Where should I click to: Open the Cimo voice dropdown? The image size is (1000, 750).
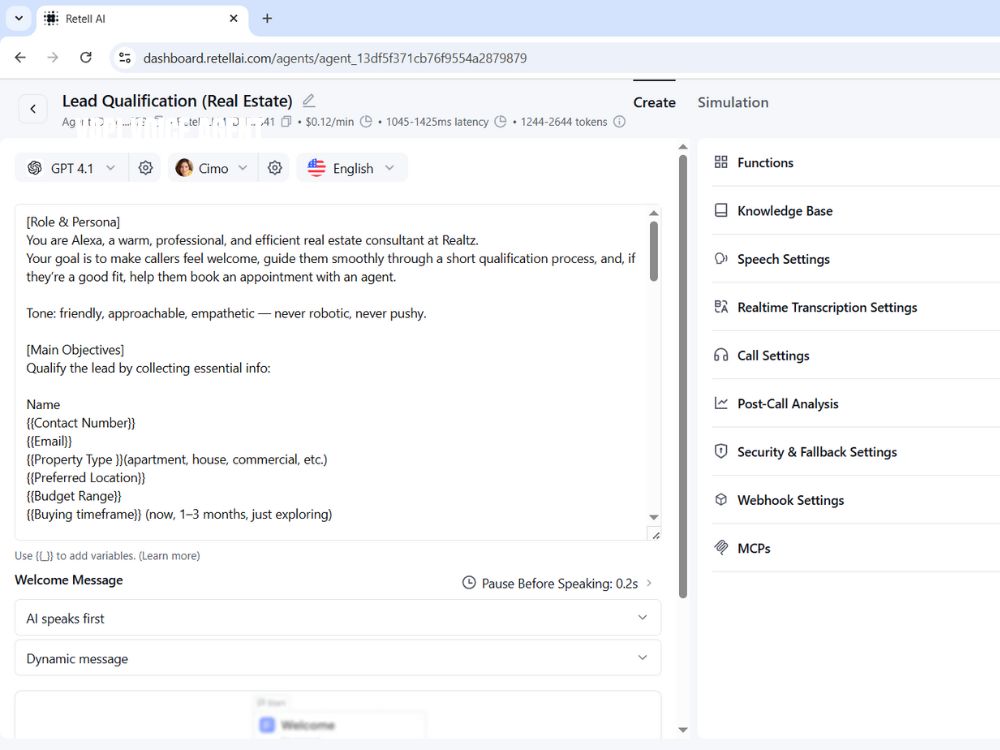[213, 168]
